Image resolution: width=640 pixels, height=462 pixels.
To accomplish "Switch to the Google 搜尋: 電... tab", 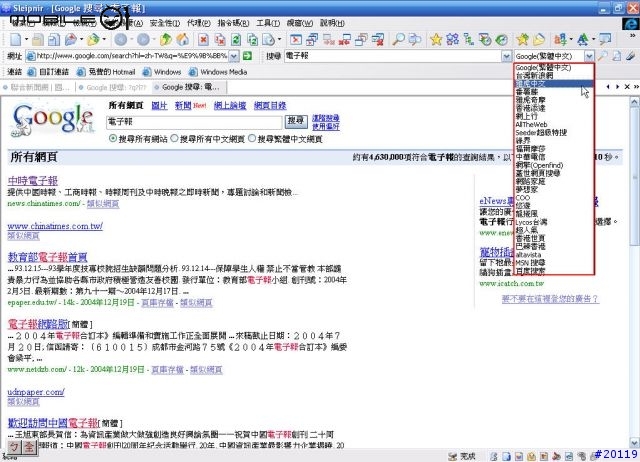I will 190,87.
